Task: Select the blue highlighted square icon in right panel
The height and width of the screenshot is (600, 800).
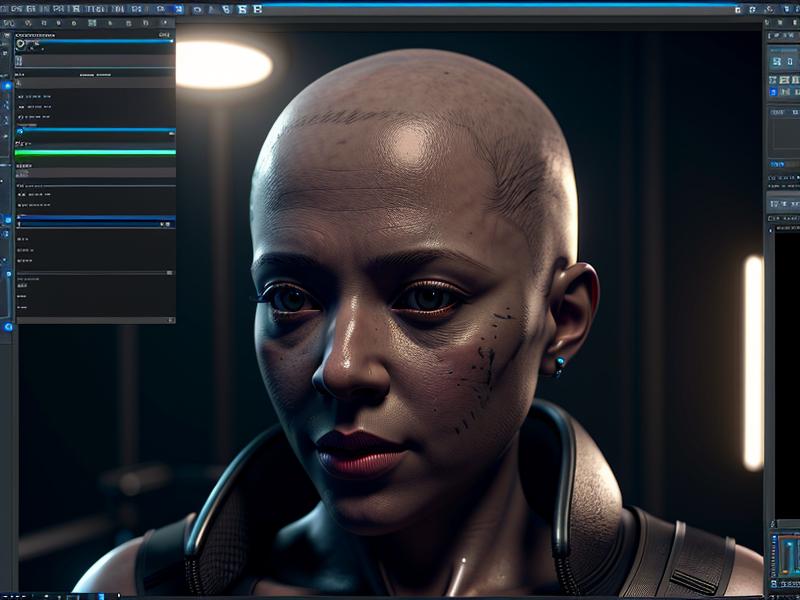Action: (x=773, y=92)
